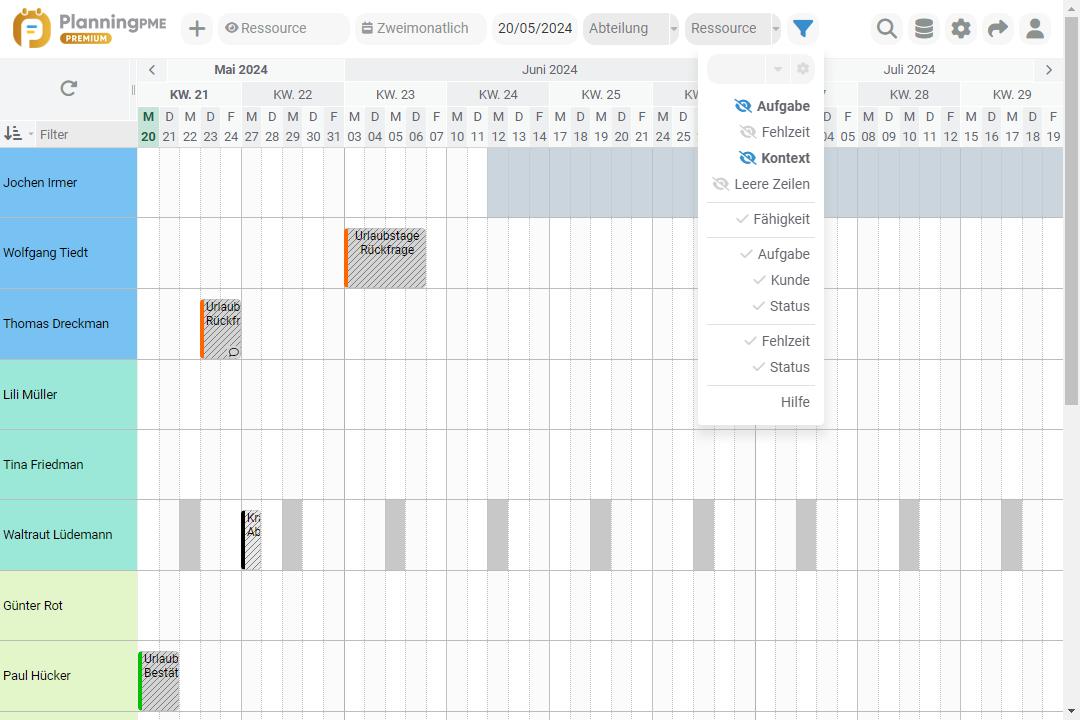Open settings via the gear icon
Viewport: 1080px width, 720px height.
[961, 29]
